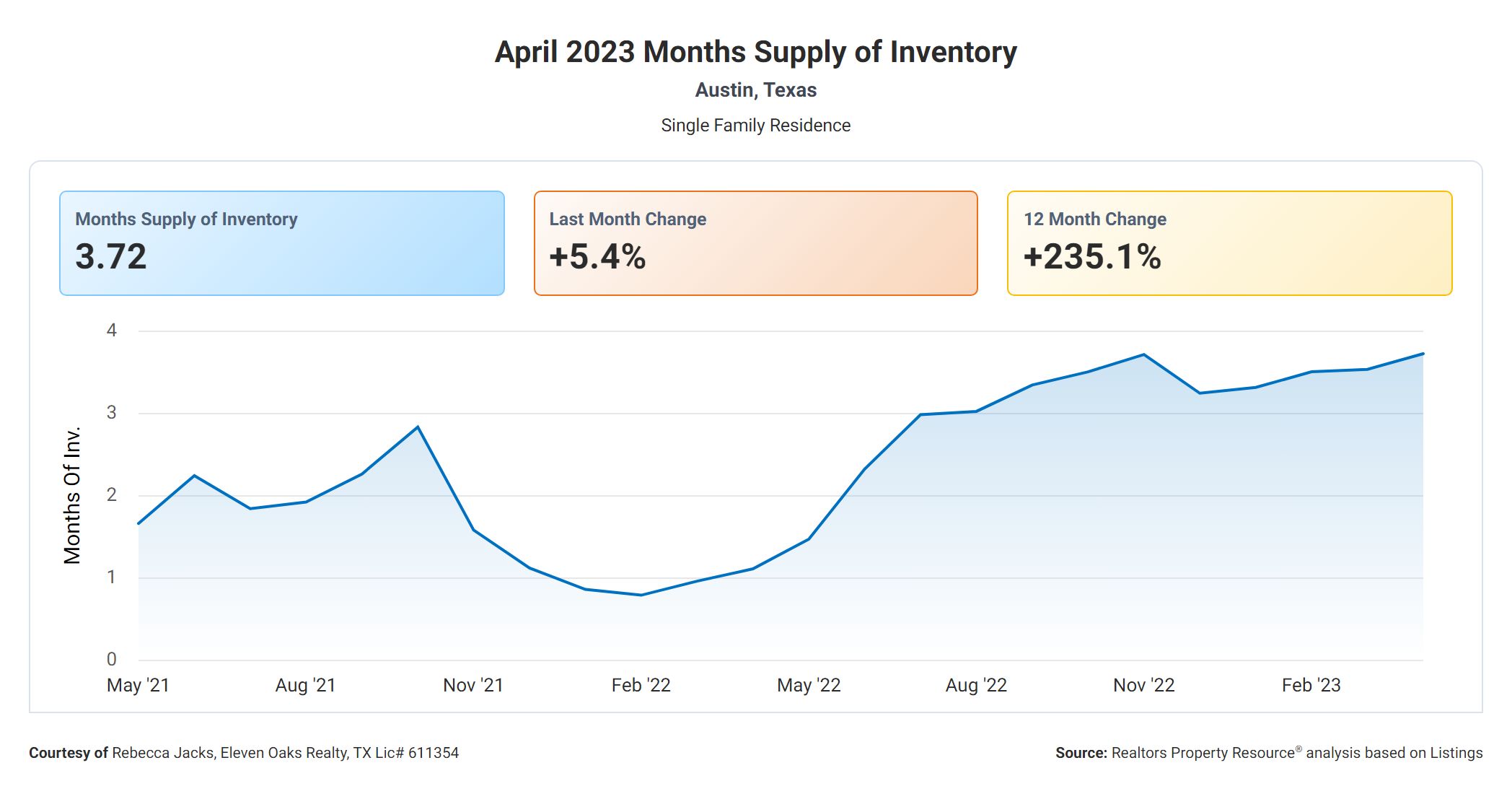The height and width of the screenshot is (794, 1512).
Task: Click the May '21 x-axis label
Action: tap(138, 685)
